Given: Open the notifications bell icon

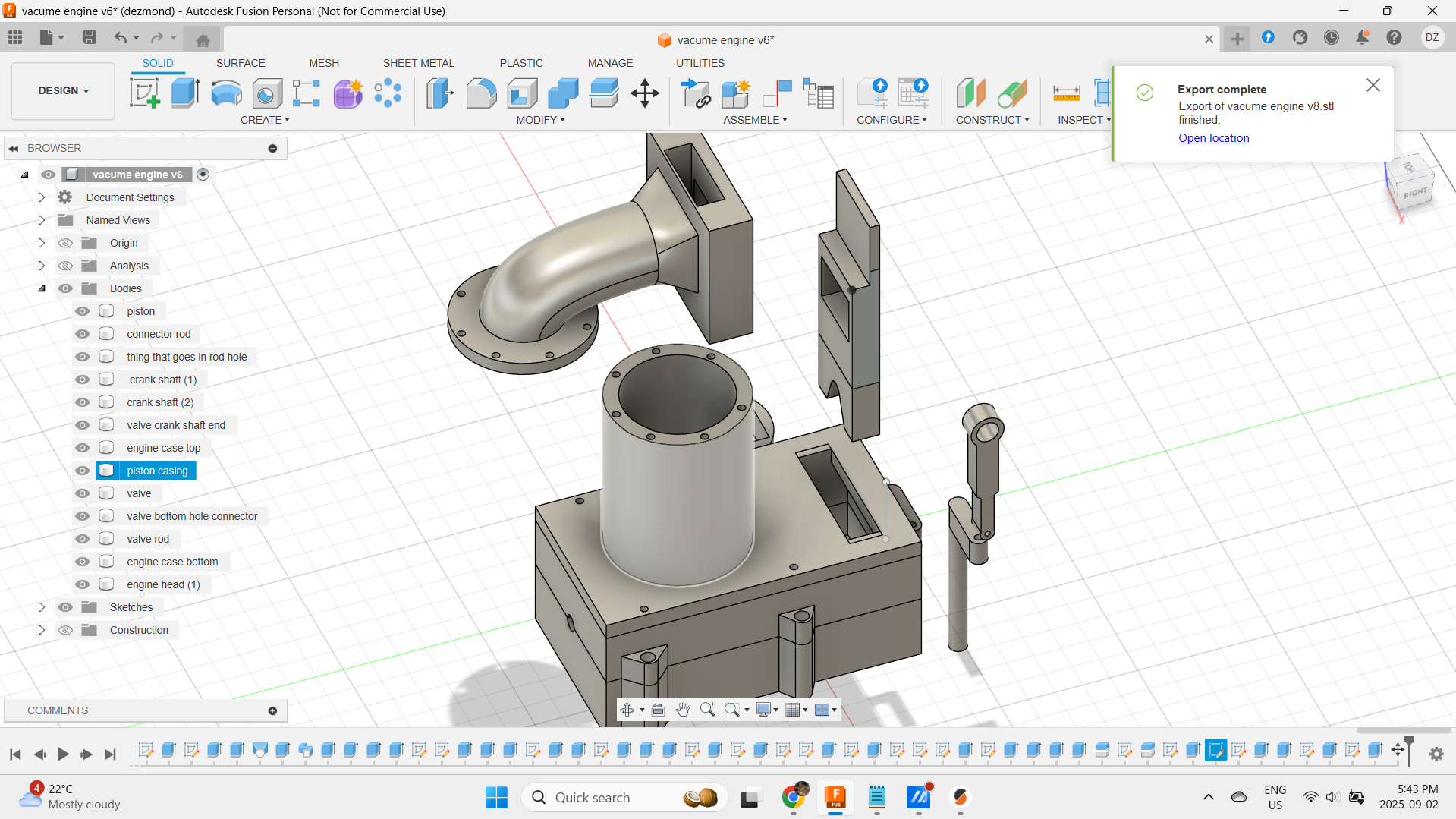Looking at the screenshot, I should coord(1363,37).
